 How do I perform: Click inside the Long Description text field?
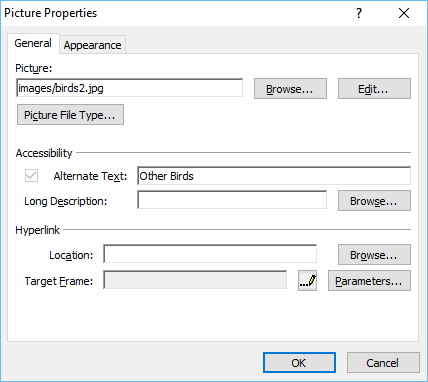click(x=232, y=200)
